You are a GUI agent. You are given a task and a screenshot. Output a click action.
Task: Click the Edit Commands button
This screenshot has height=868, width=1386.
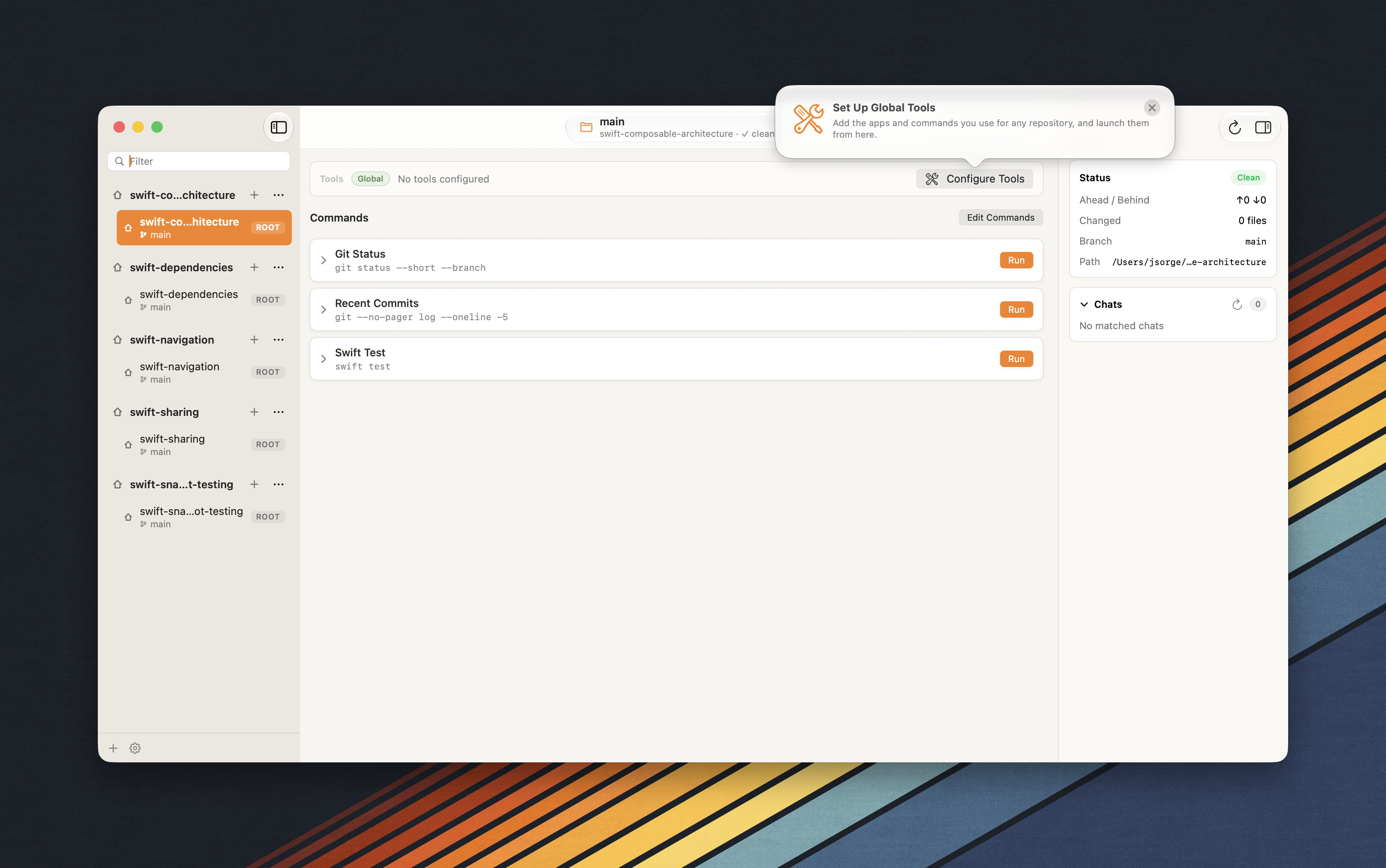click(1000, 217)
